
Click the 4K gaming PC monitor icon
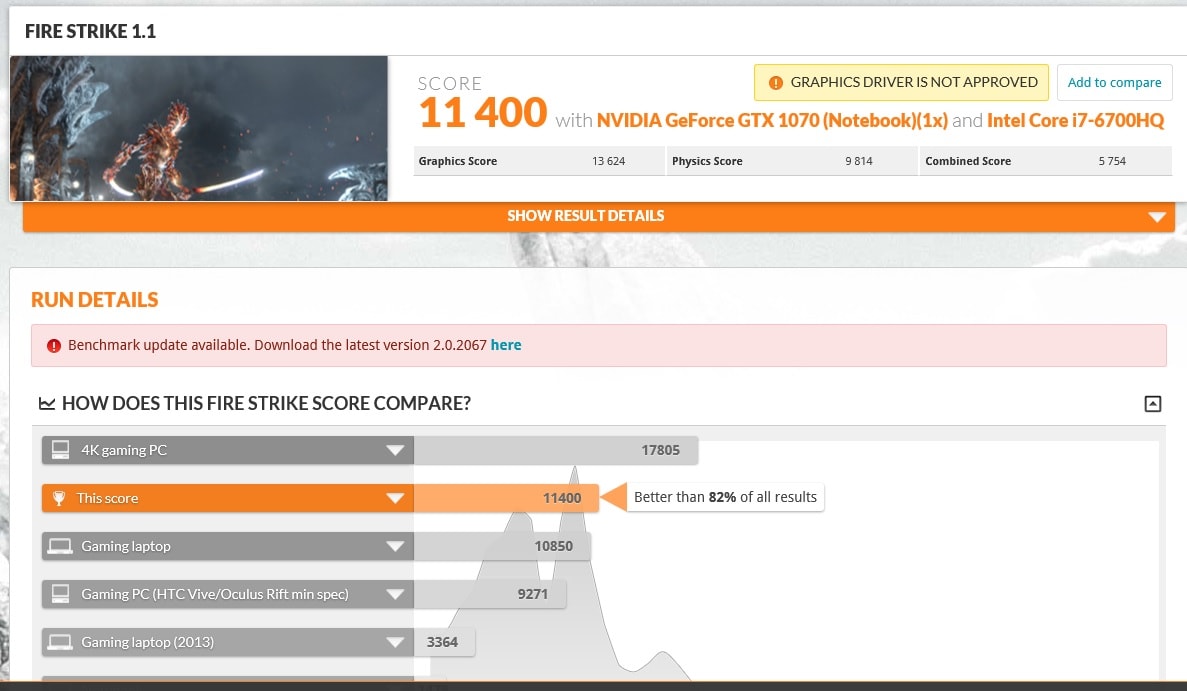click(x=61, y=450)
